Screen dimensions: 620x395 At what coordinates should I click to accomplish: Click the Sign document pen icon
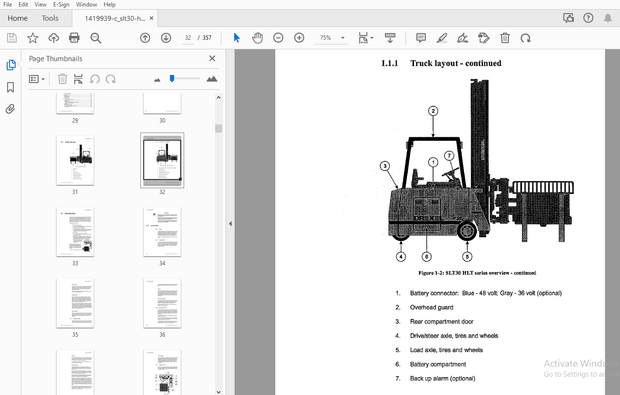[x=463, y=38]
